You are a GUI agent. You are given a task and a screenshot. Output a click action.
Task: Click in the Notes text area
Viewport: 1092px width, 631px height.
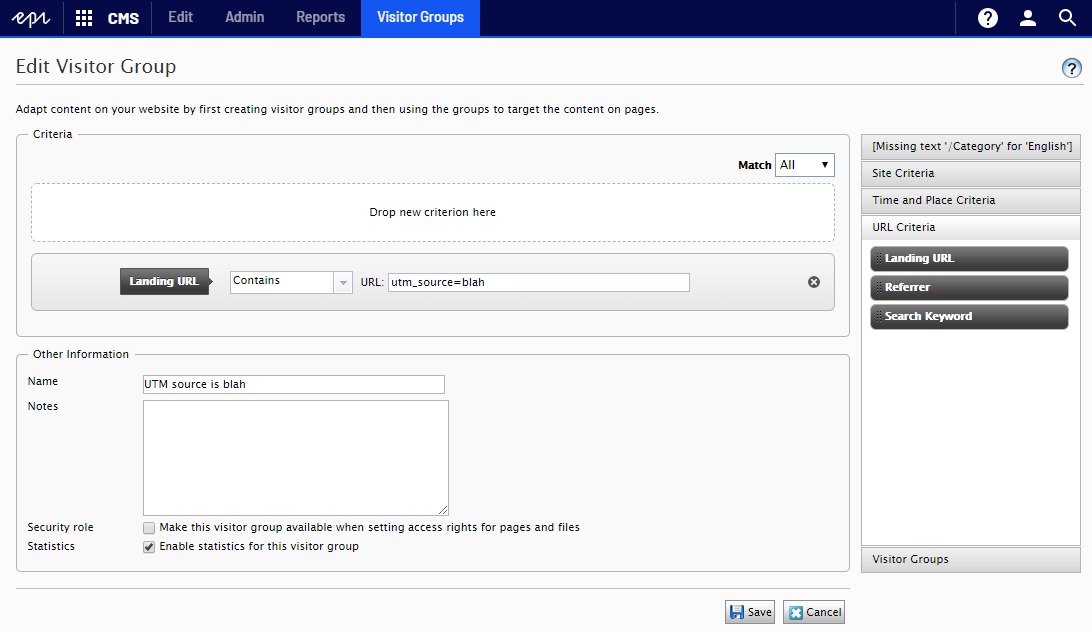[x=295, y=457]
